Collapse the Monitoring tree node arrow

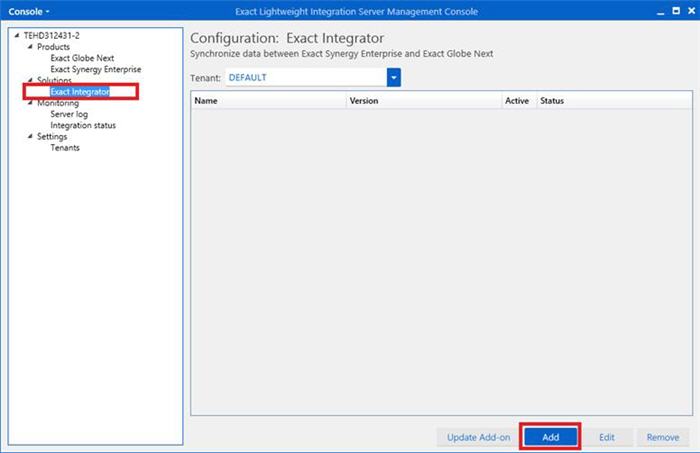[x=30, y=103]
